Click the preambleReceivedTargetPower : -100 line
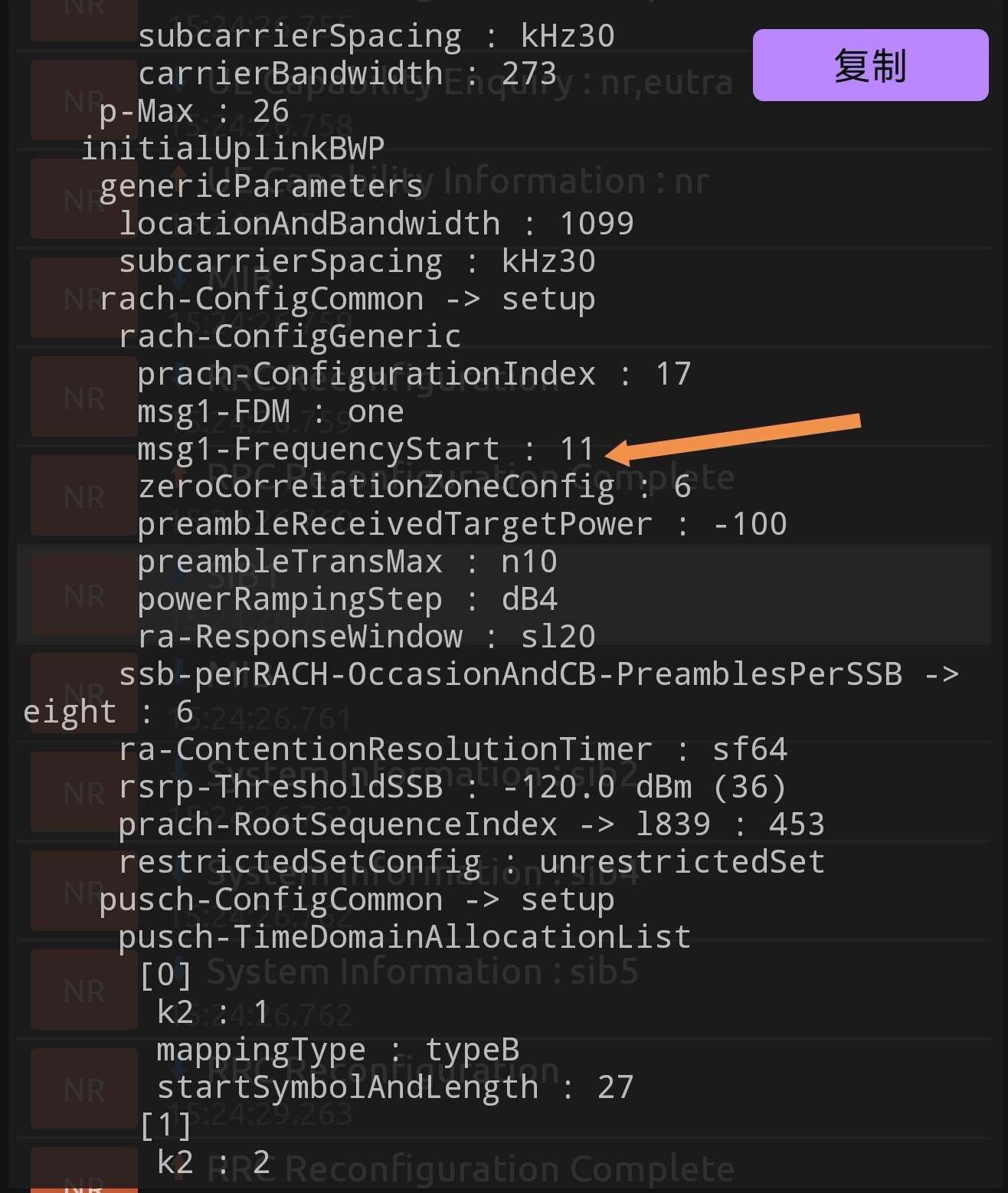1008x1193 pixels. pyautogui.click(x=462, y=525)
